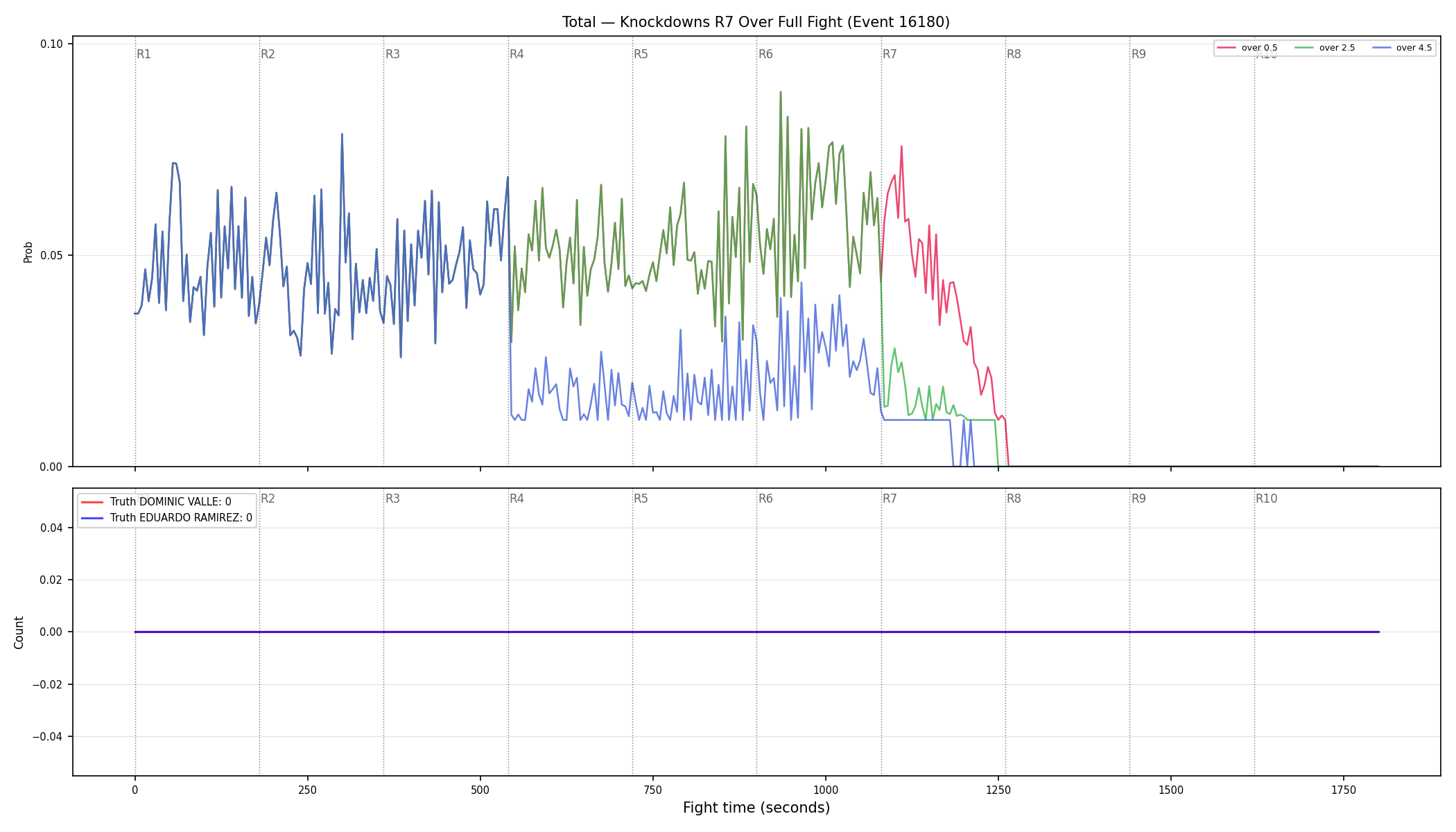Click the R9 round marker in top chart
1456x832 pixels.
tap(1138, 54)
